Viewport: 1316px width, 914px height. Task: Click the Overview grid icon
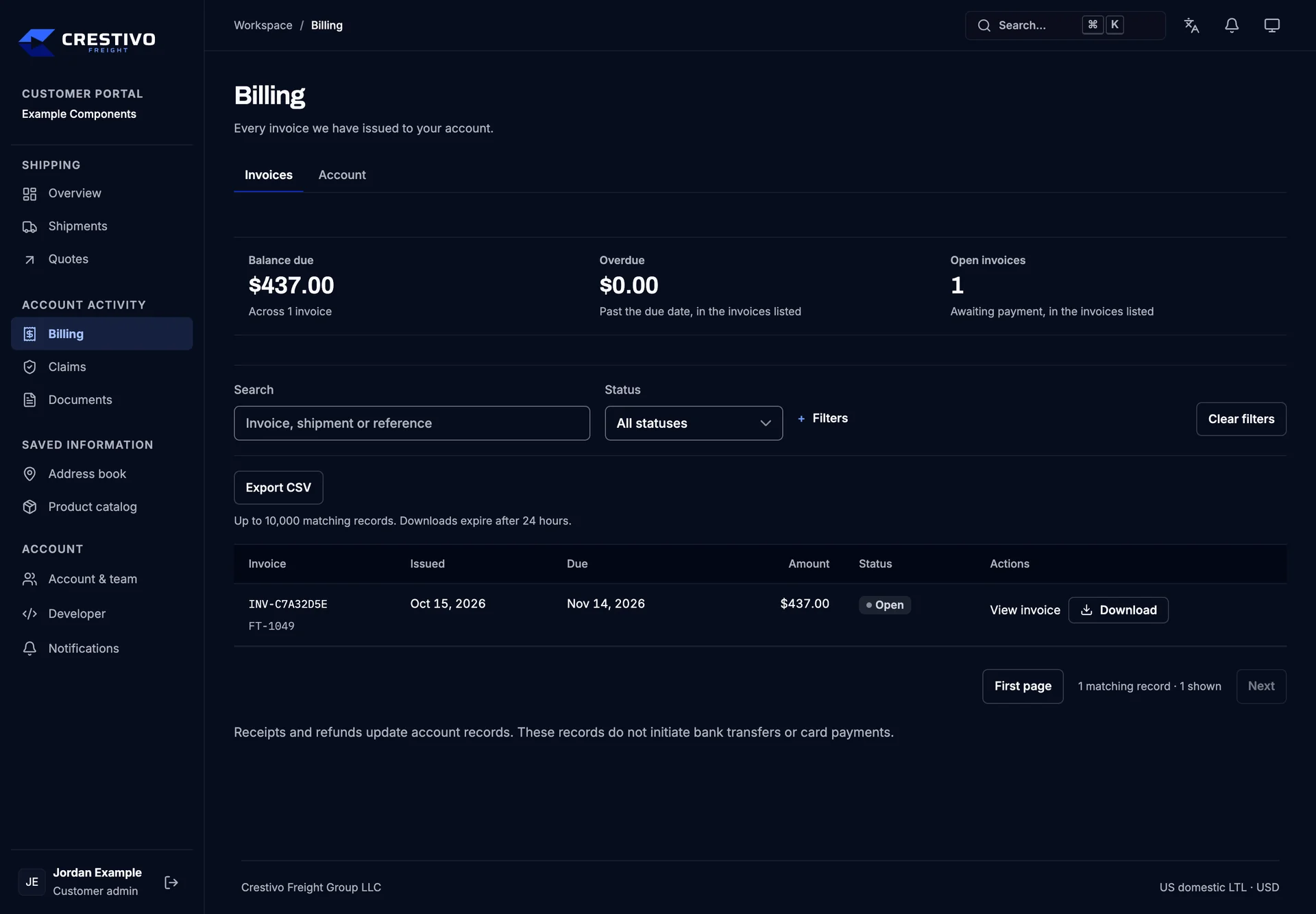coord(29,194)
